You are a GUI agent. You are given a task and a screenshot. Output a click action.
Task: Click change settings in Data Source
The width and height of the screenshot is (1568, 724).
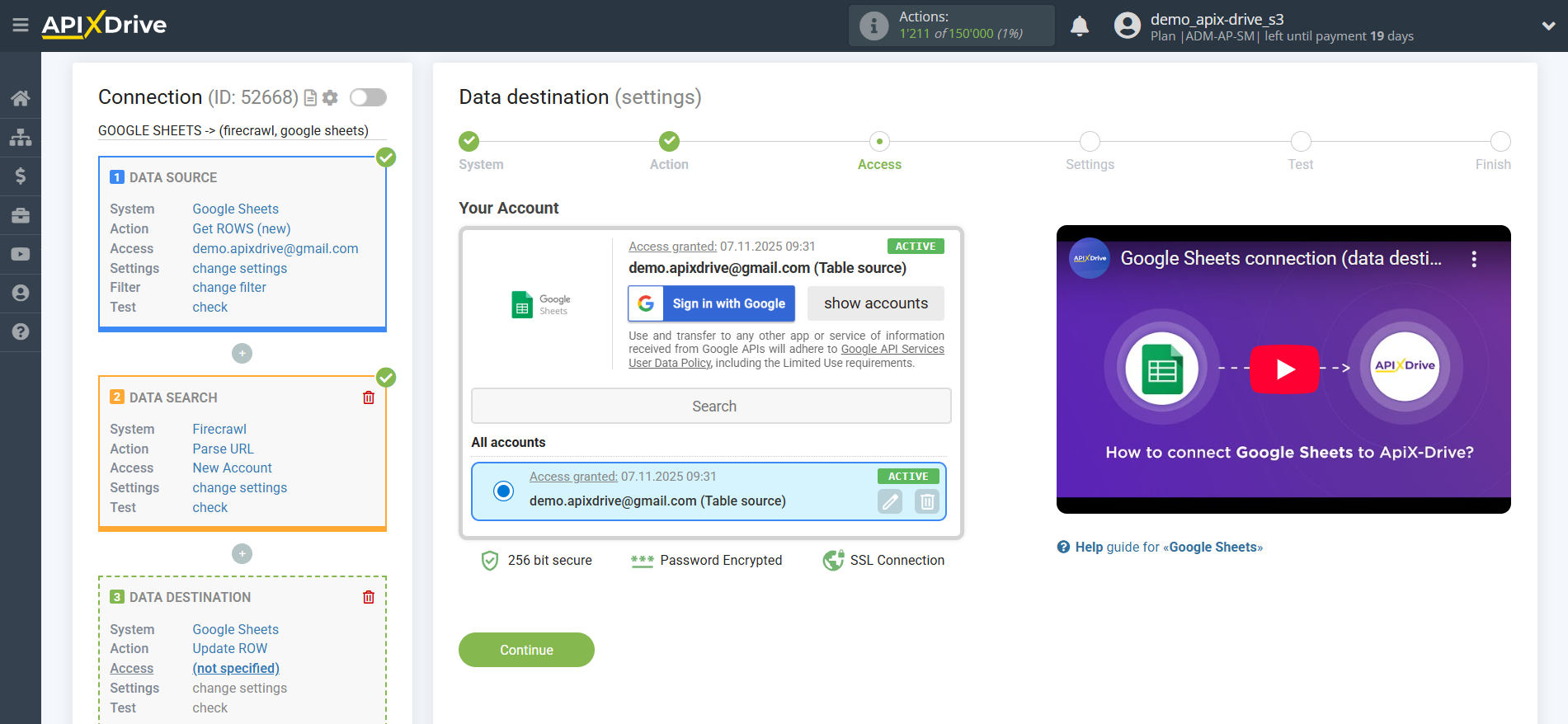240,268
